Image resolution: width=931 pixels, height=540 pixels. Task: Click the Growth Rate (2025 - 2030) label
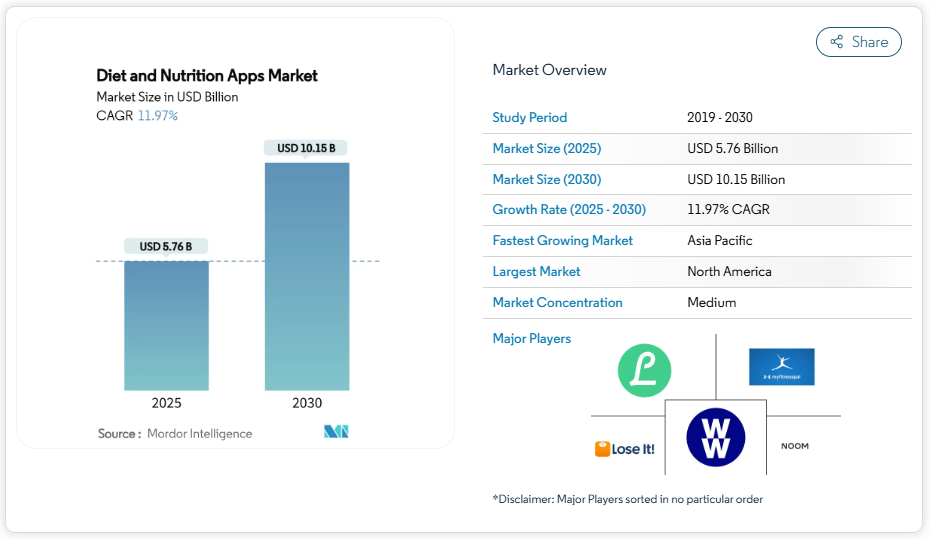(x=569, y=210)
